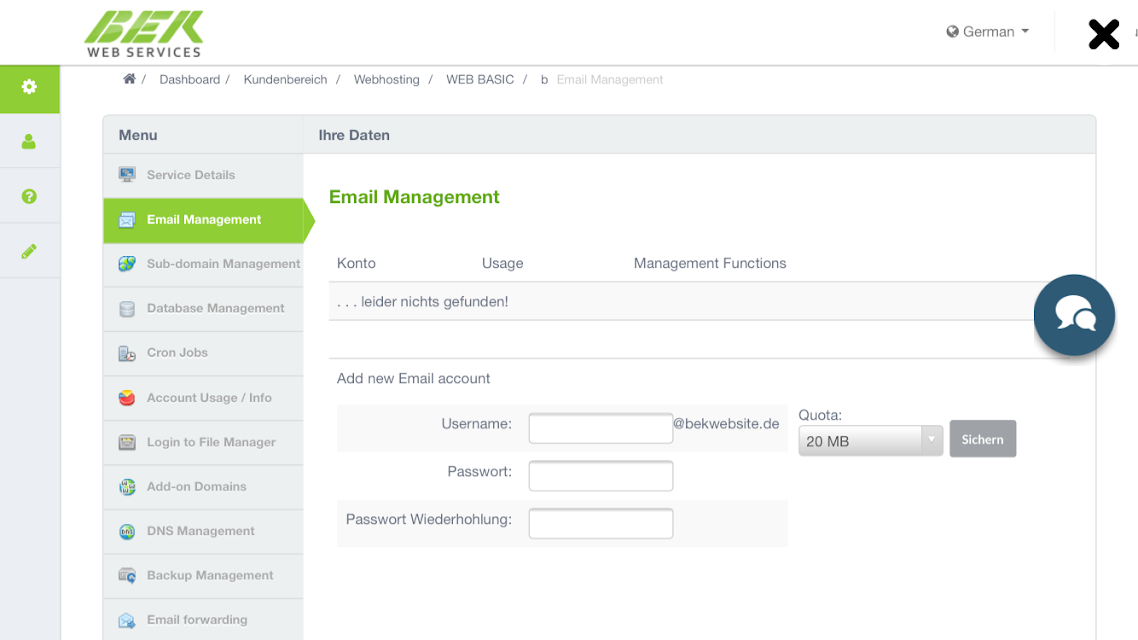Open the help question mark icon
This screenshot has height=640, width=1138.
29,197
